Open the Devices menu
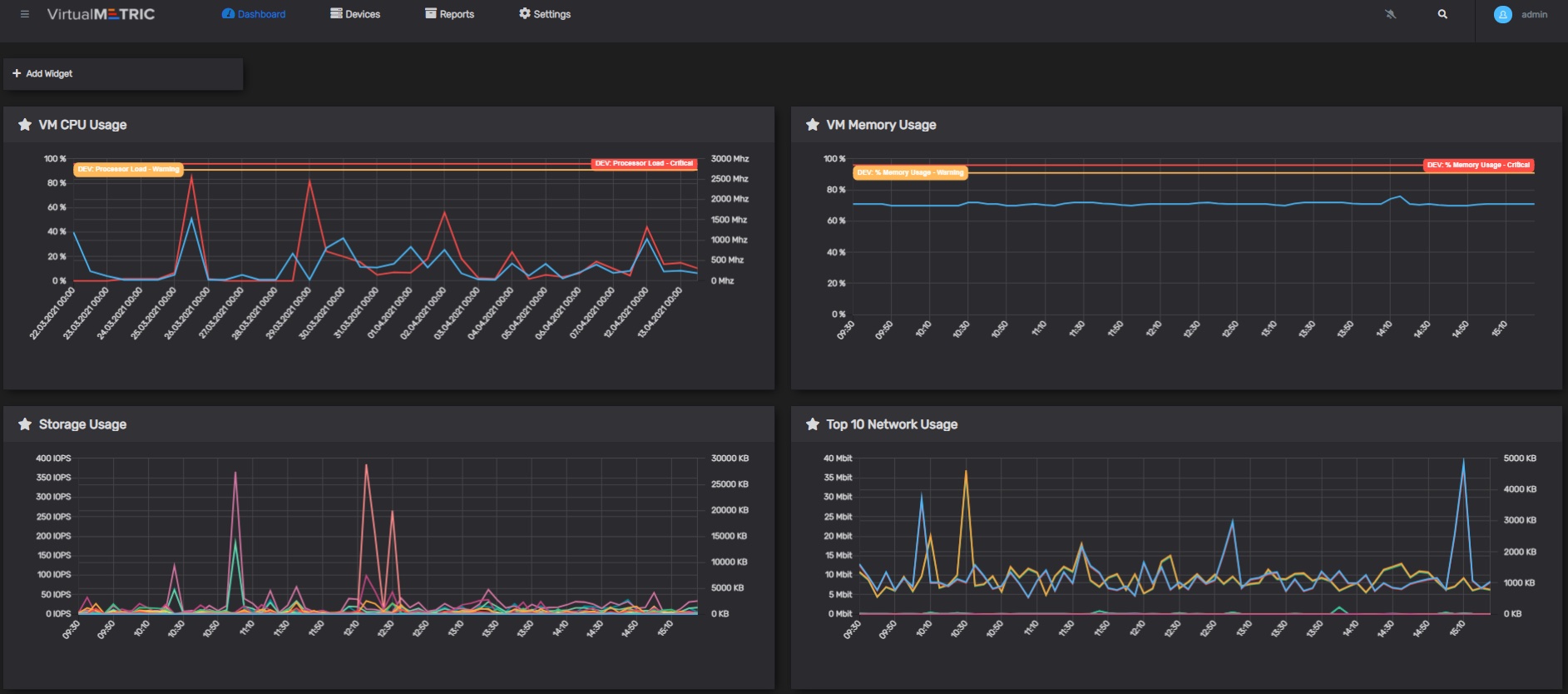 tap(355, 14)
